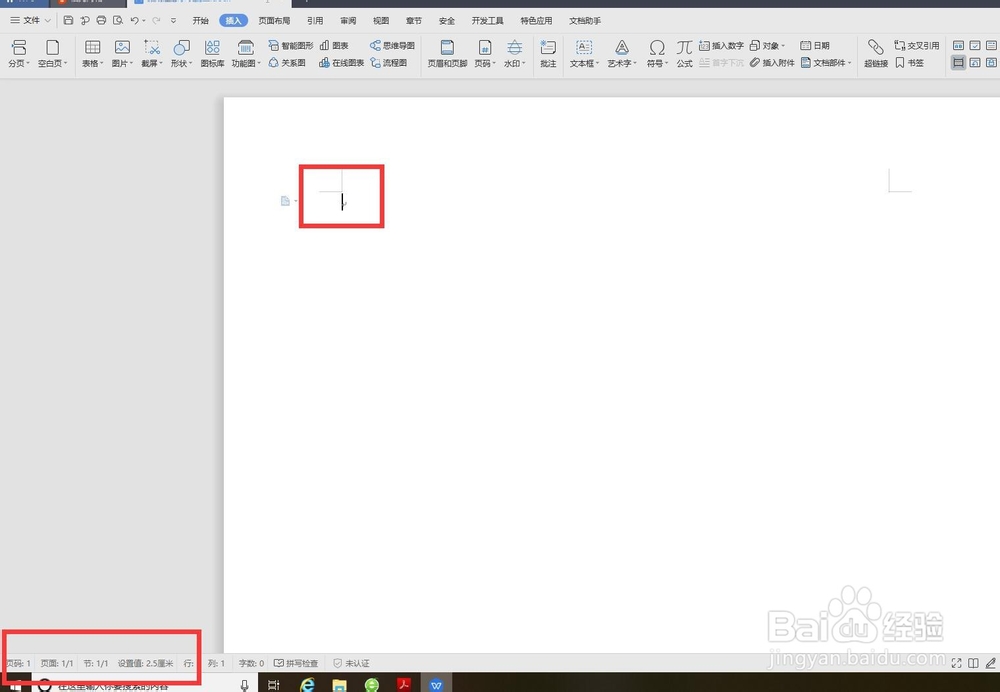Viewport: 1000px width, 692px height.
Task: Click the Undo arrow icon
Action: point(134,20)
